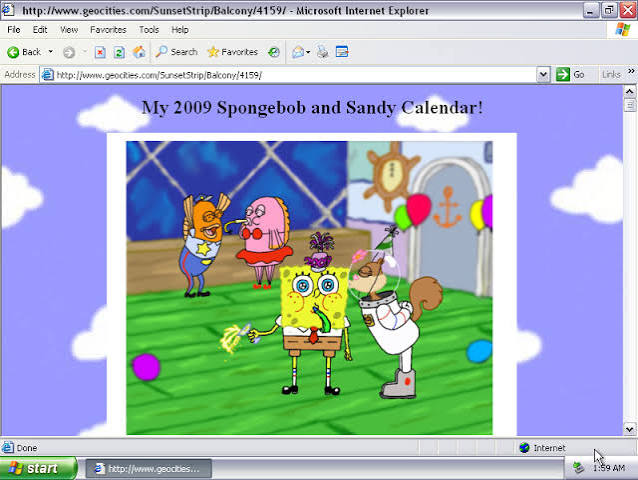This screenshot has width=638, height=480.
Task: Minimize the Internet Explorer window
Action: pos(590,10)
